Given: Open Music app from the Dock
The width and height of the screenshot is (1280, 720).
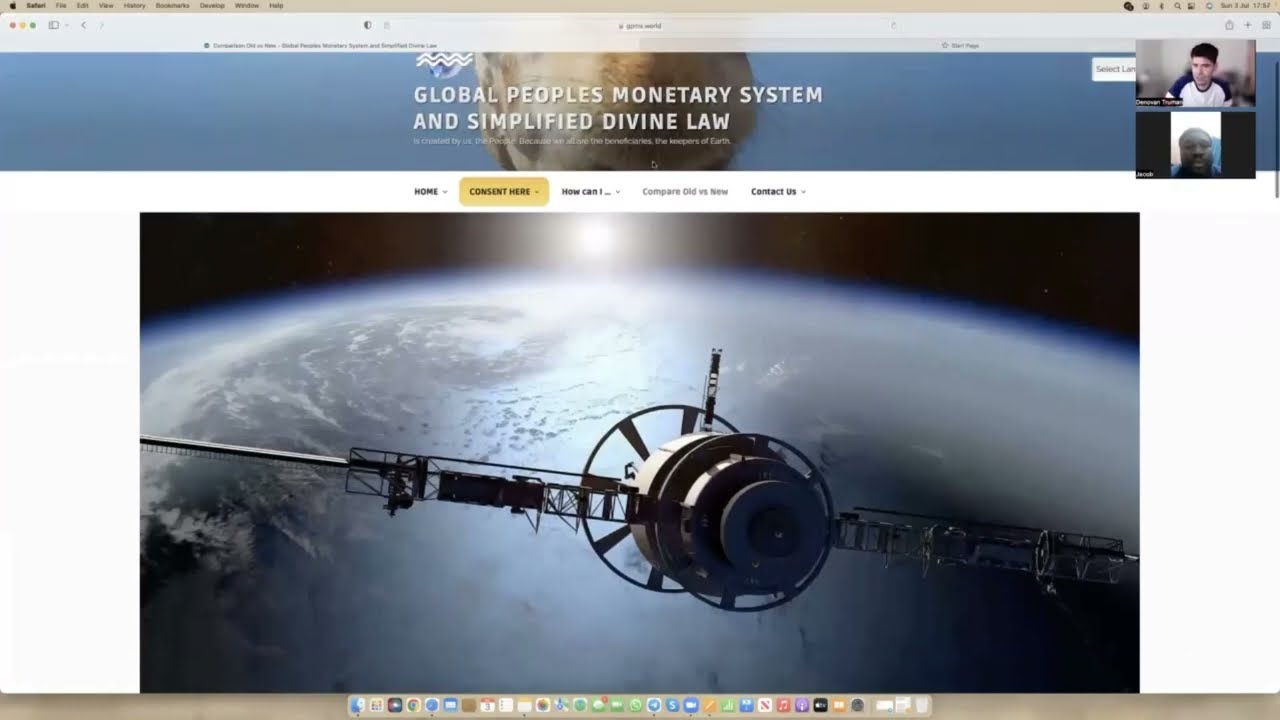Looking at the screenshot, I should 783,705.
